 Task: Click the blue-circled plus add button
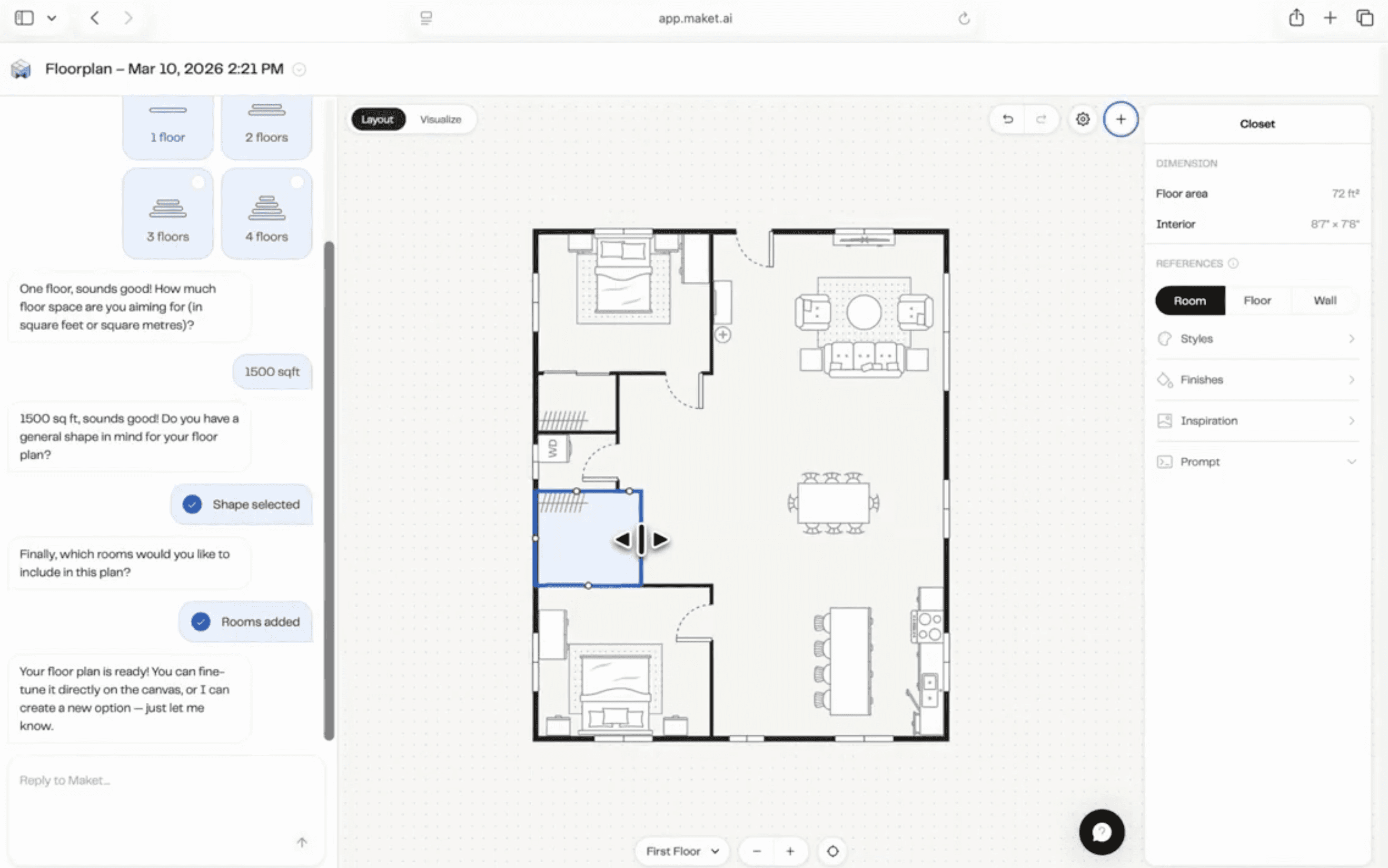pos(1120,119)
